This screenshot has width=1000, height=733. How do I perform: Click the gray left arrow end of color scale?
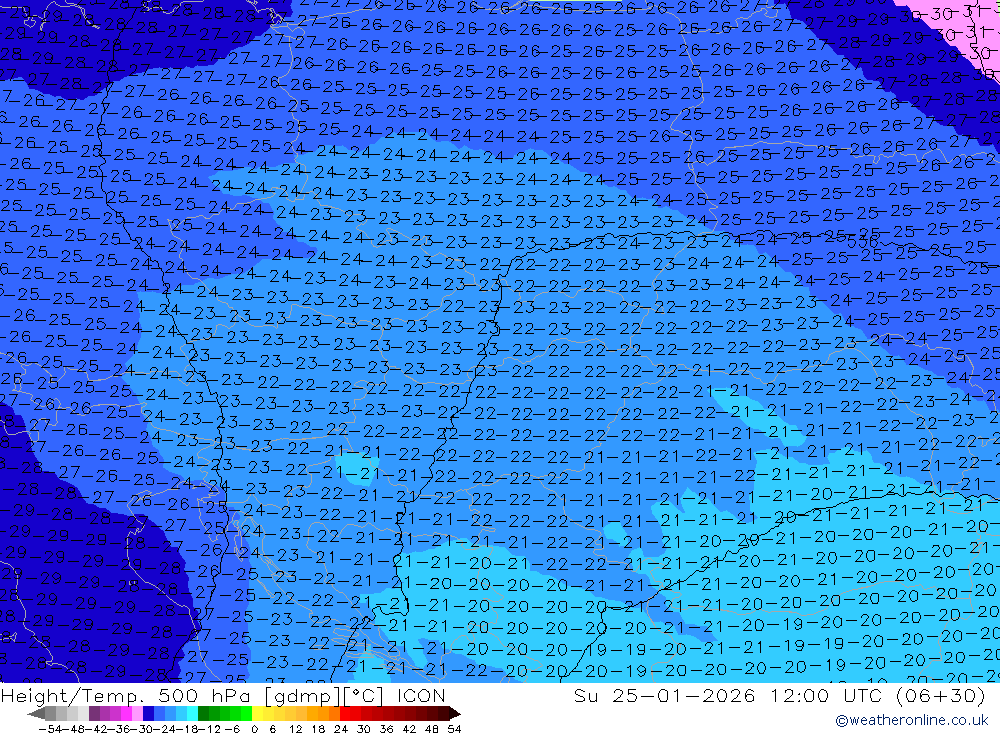pyautogui.click(x=36, y=714)
